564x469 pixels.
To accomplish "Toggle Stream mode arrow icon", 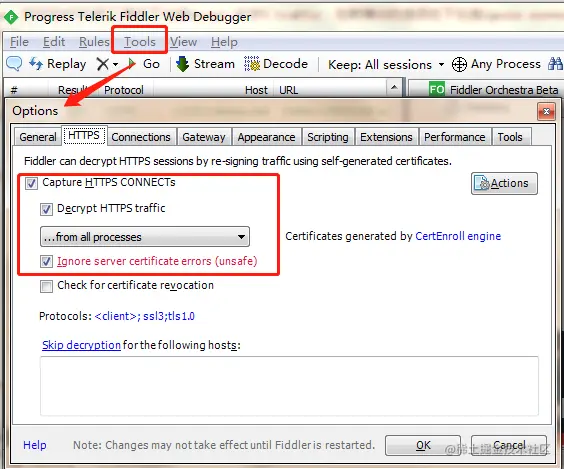I will pyautogui.click(x=182, y=64).
